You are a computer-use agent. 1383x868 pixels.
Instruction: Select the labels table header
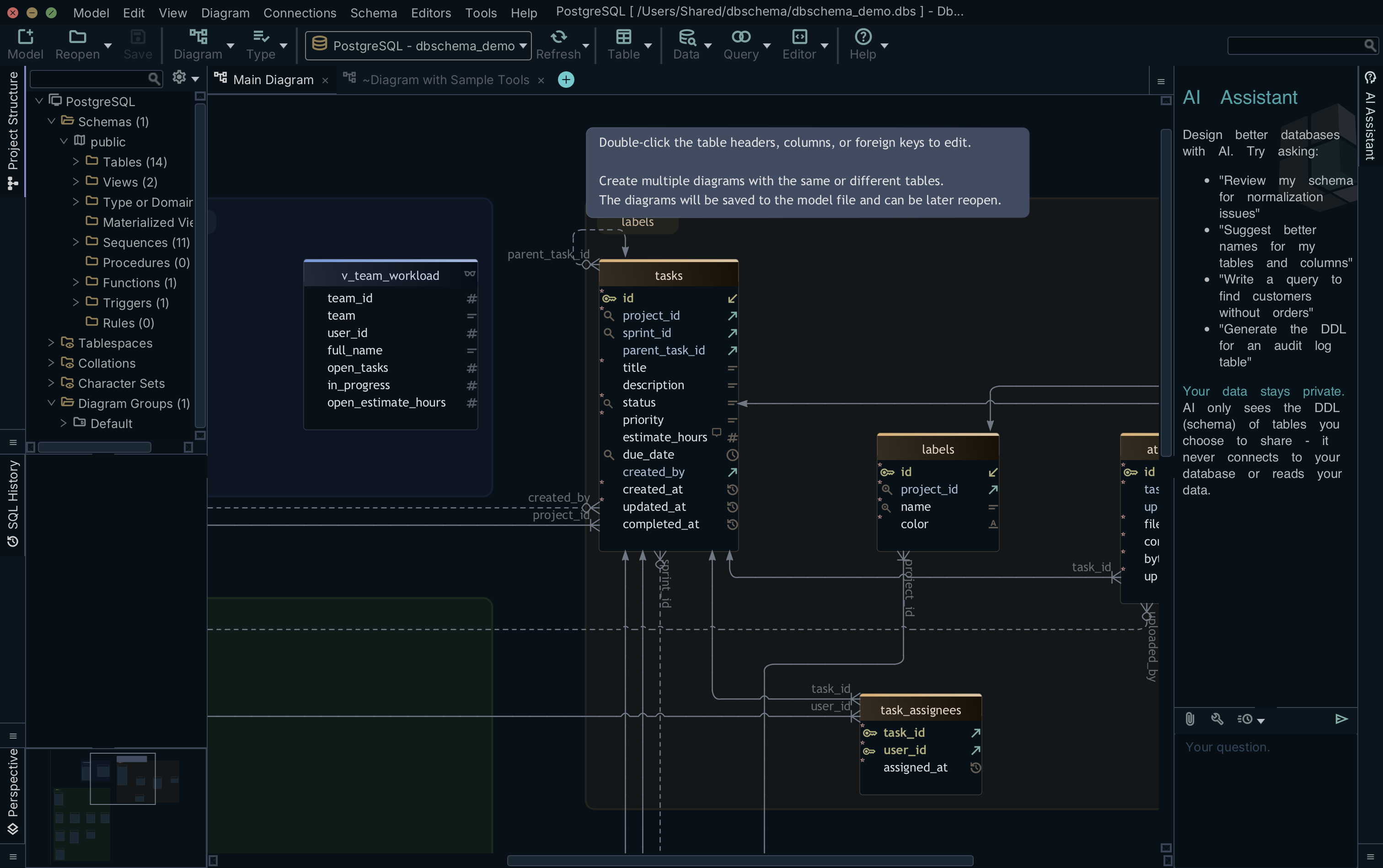pyautogui.click(x=938, y=450)
